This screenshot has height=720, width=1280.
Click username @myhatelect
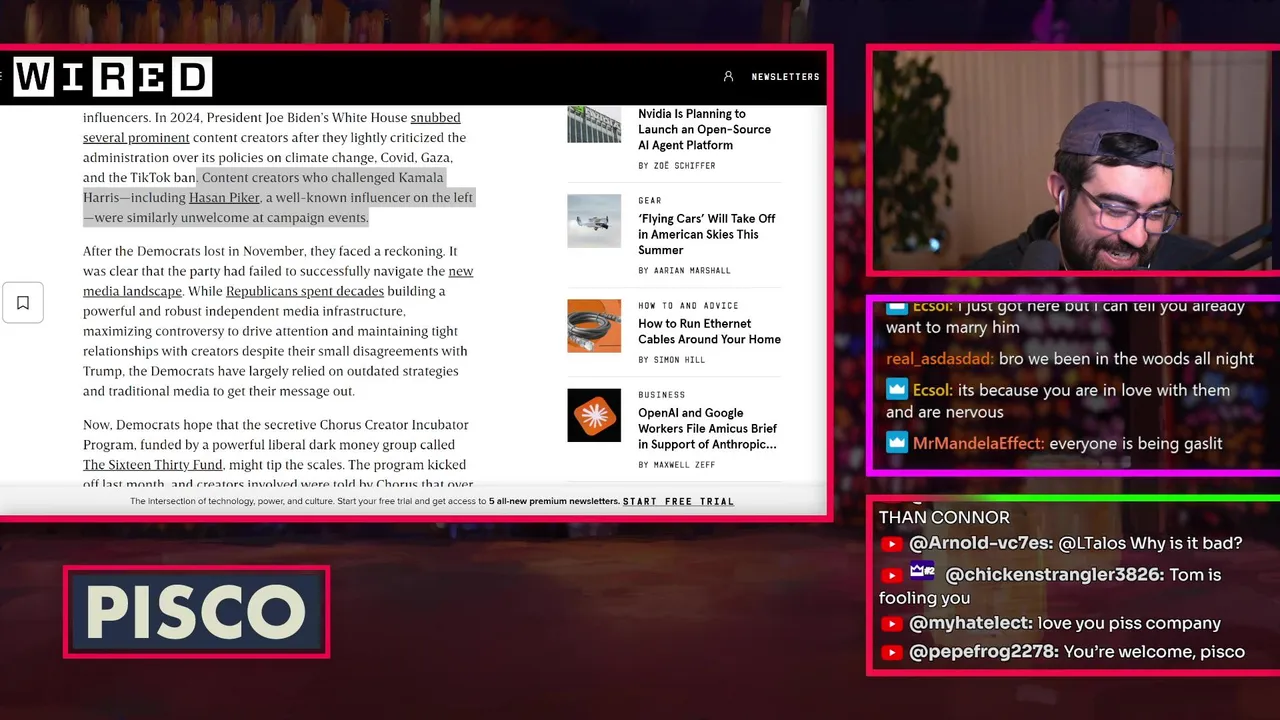(x=971, y=623)
